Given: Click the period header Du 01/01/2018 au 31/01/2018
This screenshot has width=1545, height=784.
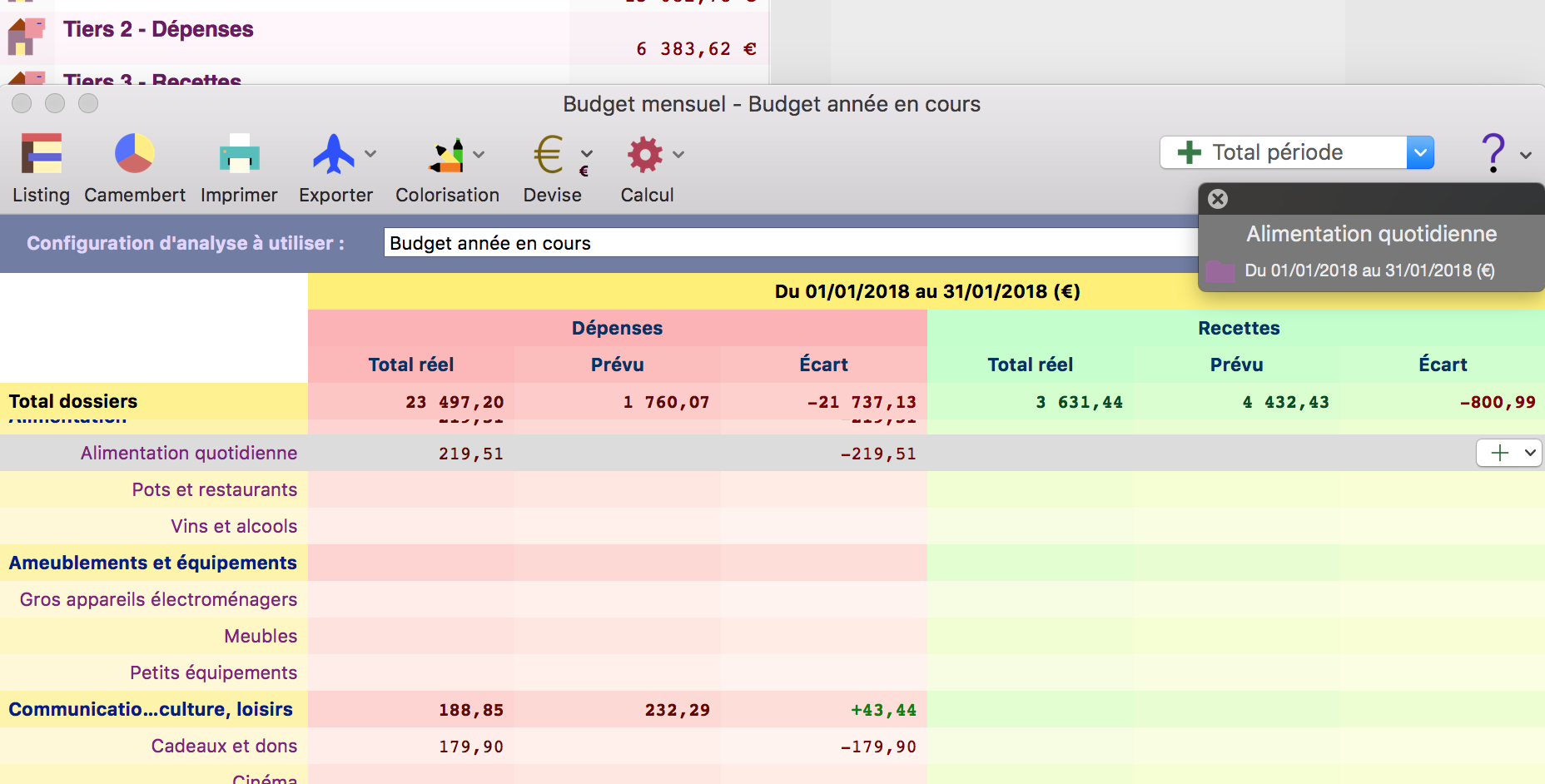Looking at the screenshot, I should pos(927,291).
